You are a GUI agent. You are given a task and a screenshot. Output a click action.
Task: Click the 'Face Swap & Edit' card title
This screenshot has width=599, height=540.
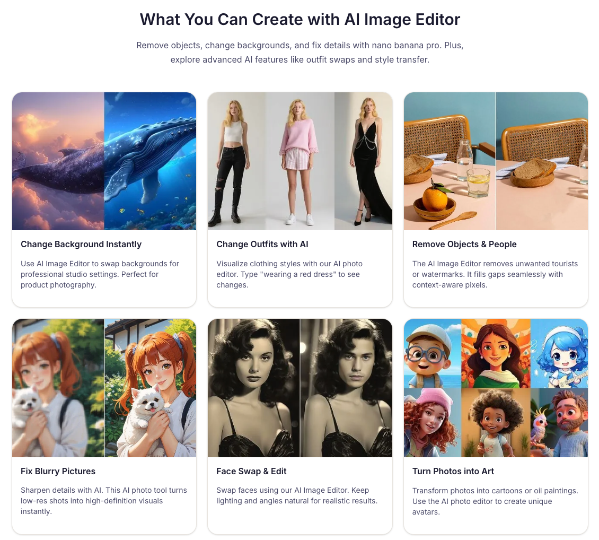[251, 471]
